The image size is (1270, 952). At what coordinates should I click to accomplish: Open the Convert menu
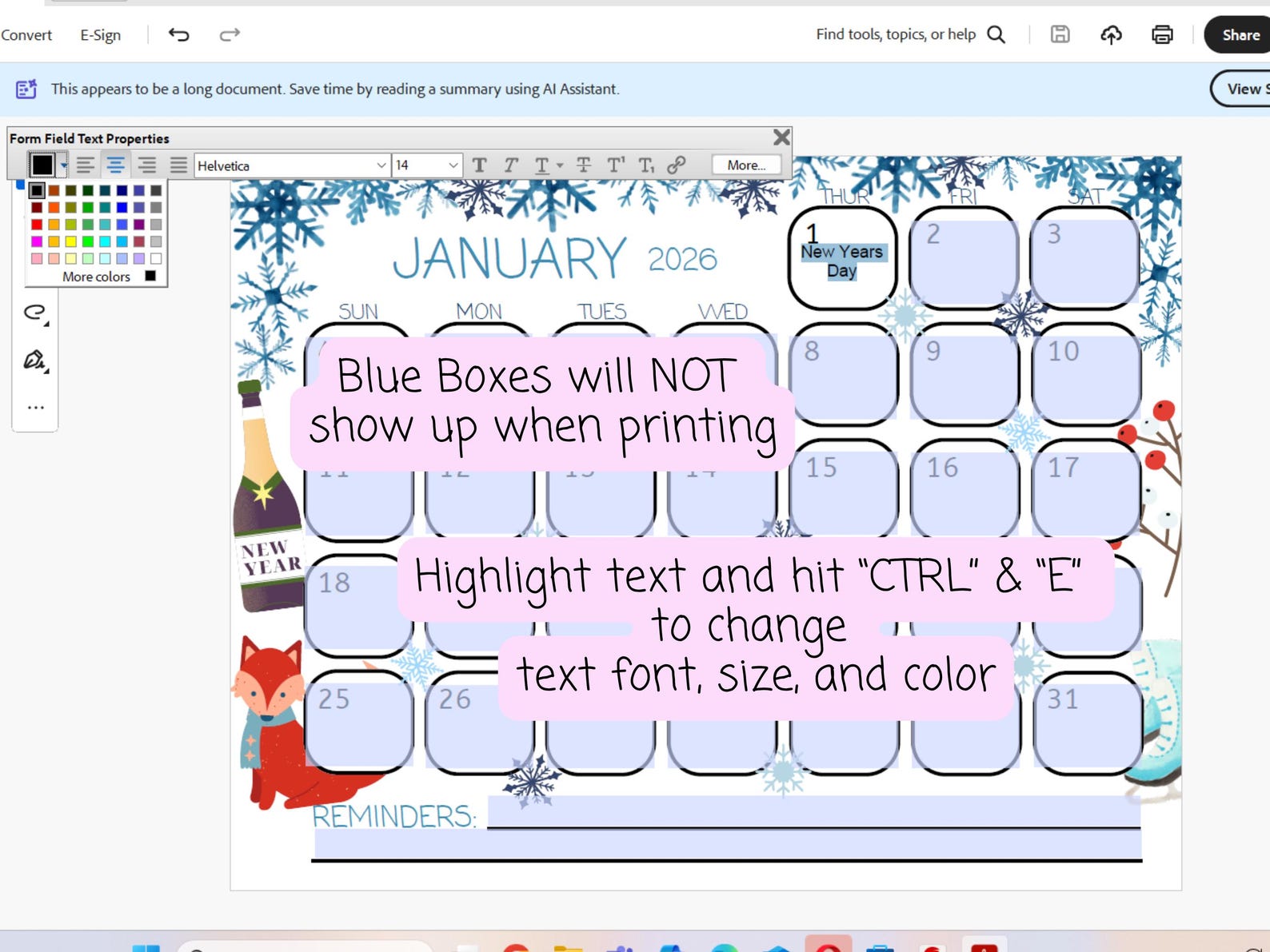tap(26, 35)
